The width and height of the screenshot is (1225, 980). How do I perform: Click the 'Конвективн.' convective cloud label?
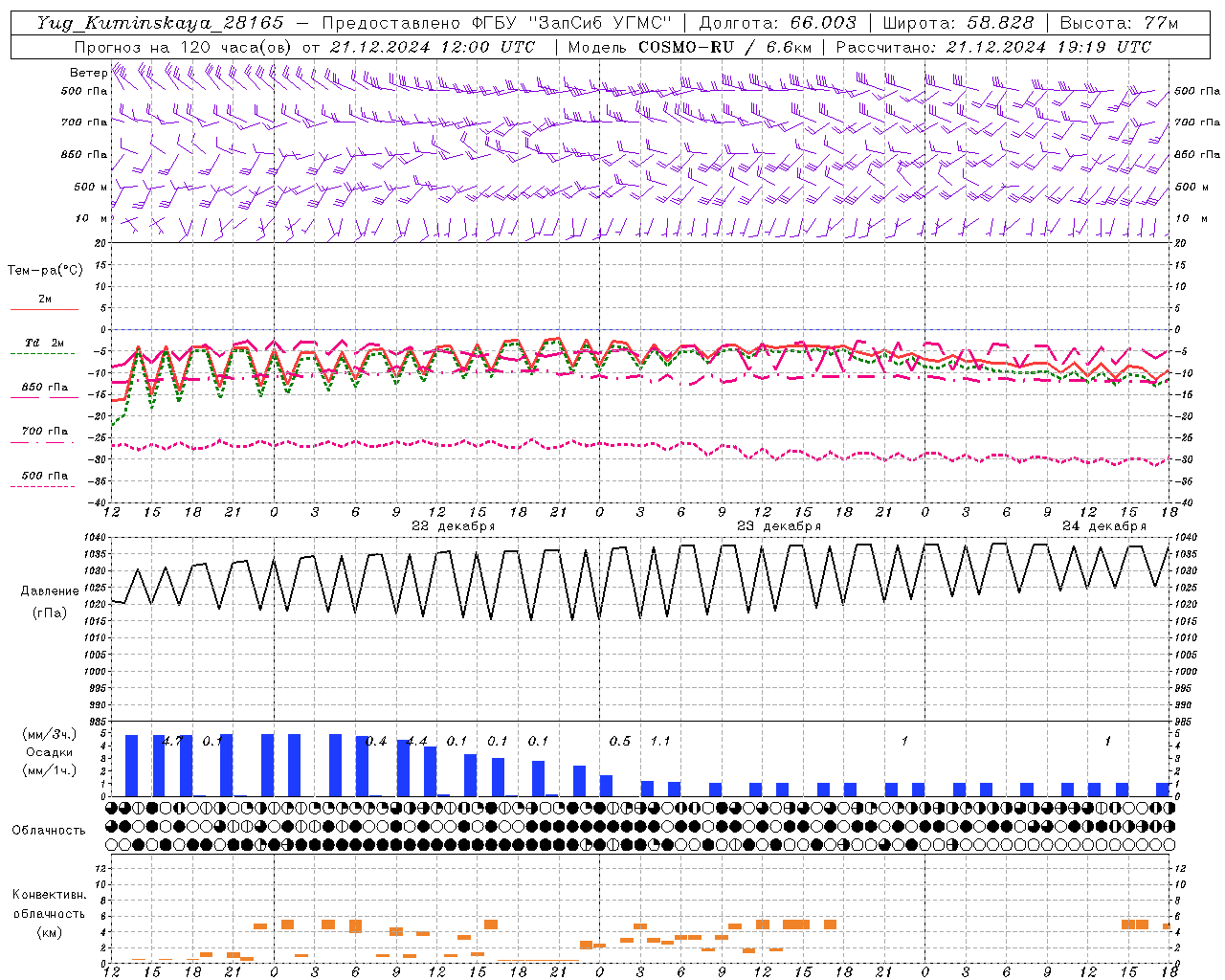click(50, 895)
